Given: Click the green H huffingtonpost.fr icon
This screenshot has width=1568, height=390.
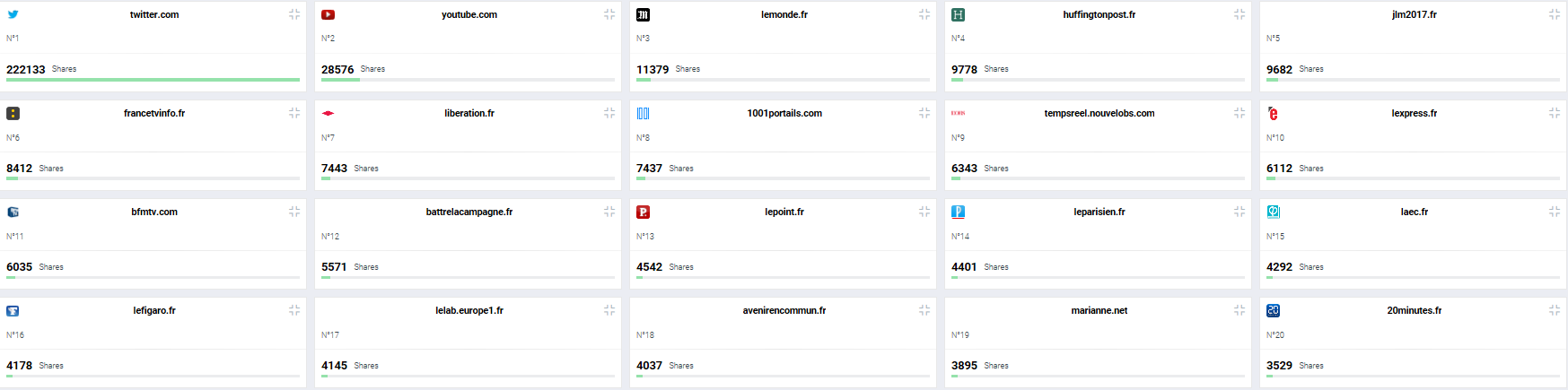Looking at the screenshot, I should click(958, 14).
